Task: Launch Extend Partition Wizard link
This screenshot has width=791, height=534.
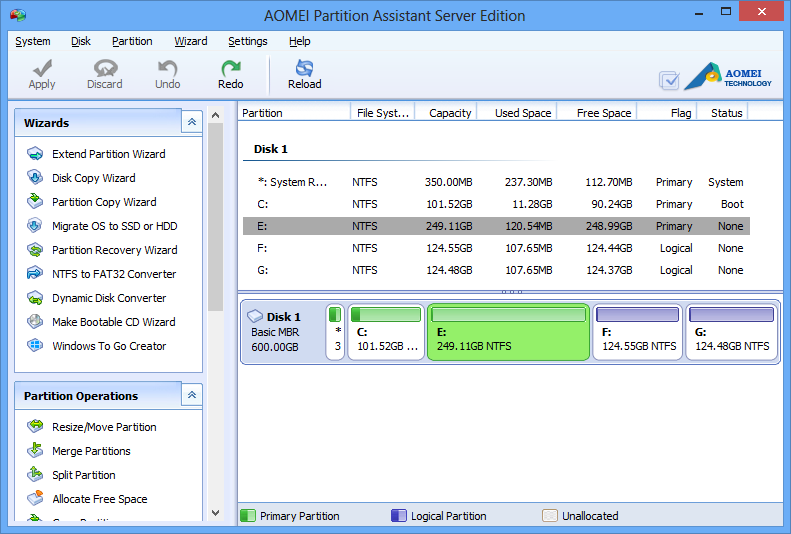Action: pos(108,154)
